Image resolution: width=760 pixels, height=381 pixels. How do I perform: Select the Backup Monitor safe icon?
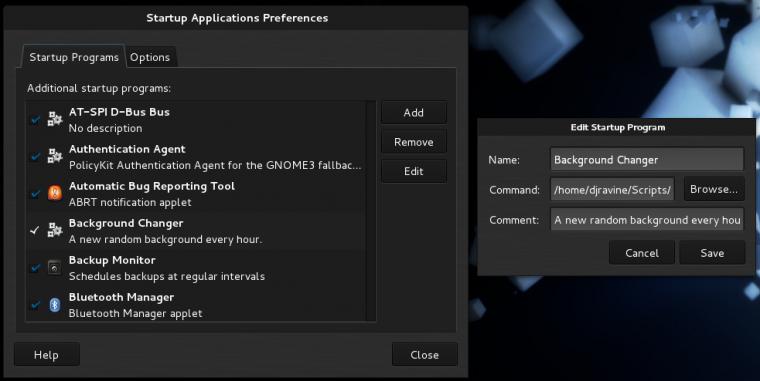pyautogui.click(x=54, y=267)
